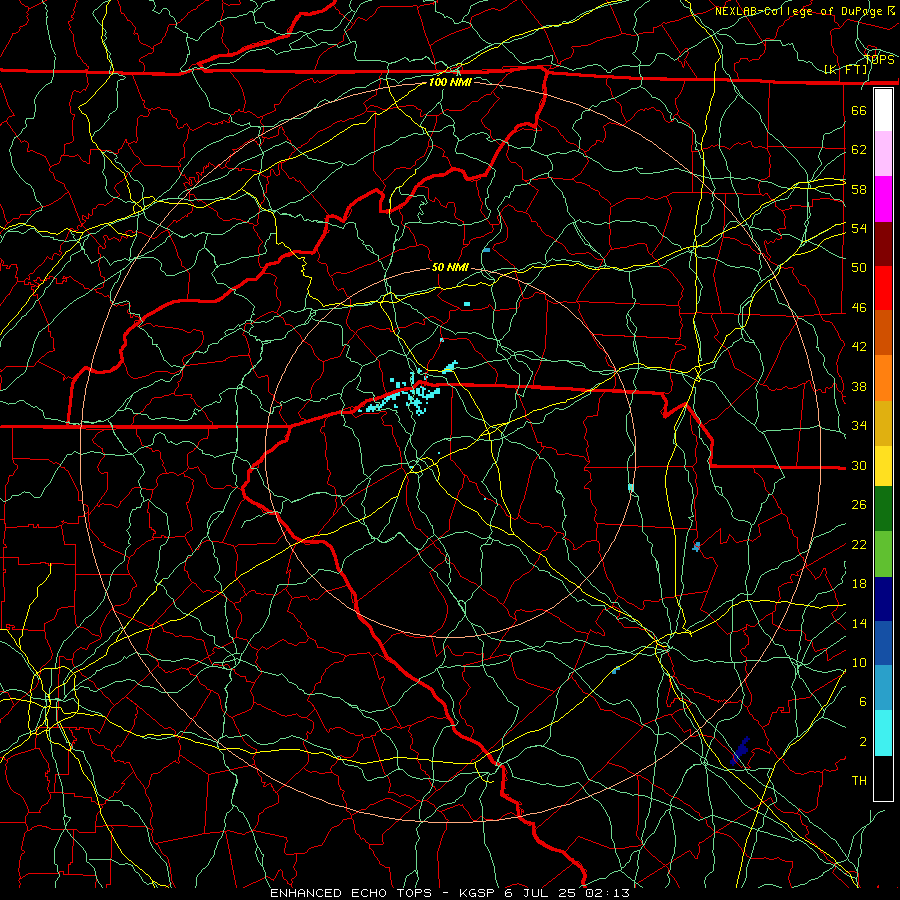Click the bright red legend swatch
Screen dimensions: 900x900
pos(883,288)
